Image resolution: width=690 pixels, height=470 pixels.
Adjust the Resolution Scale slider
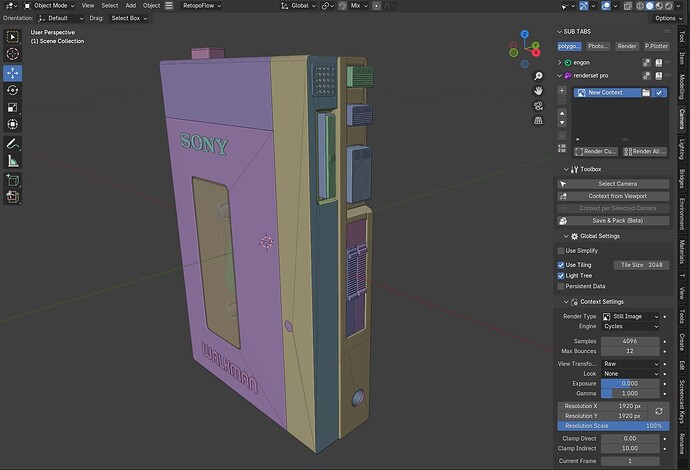[x=613, y=426]
